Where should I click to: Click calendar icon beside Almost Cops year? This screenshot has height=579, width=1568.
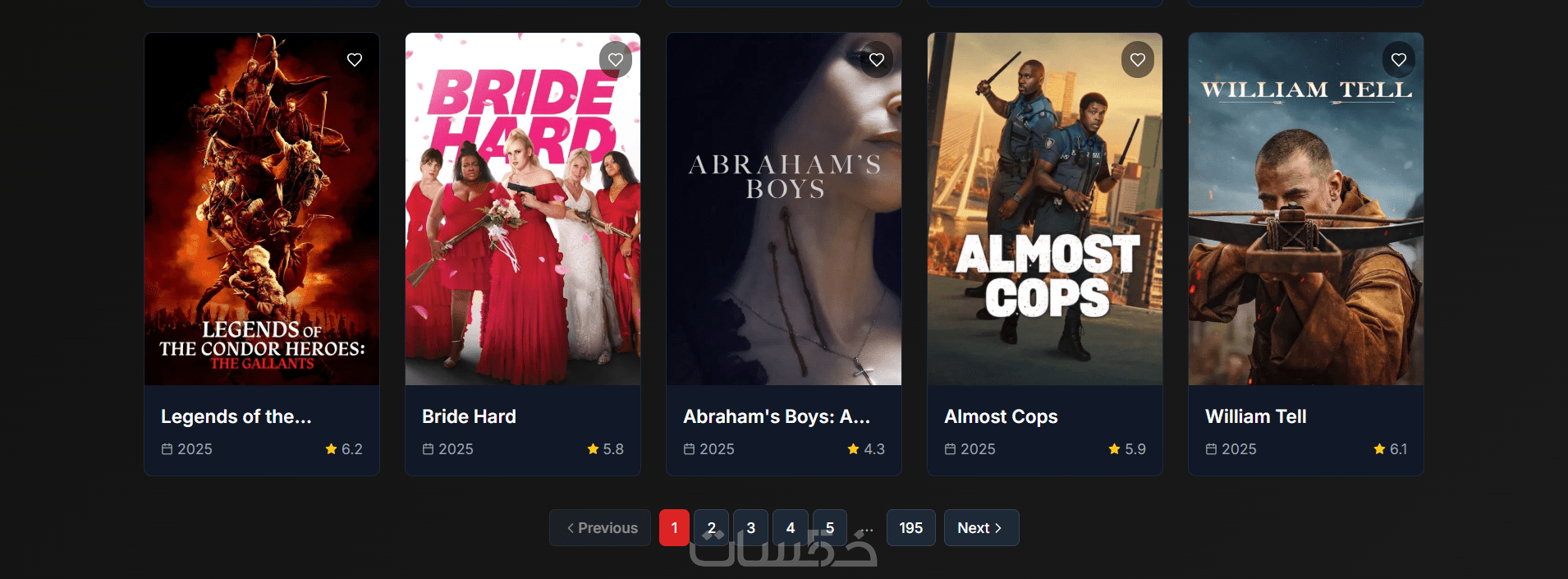[951, 449]
